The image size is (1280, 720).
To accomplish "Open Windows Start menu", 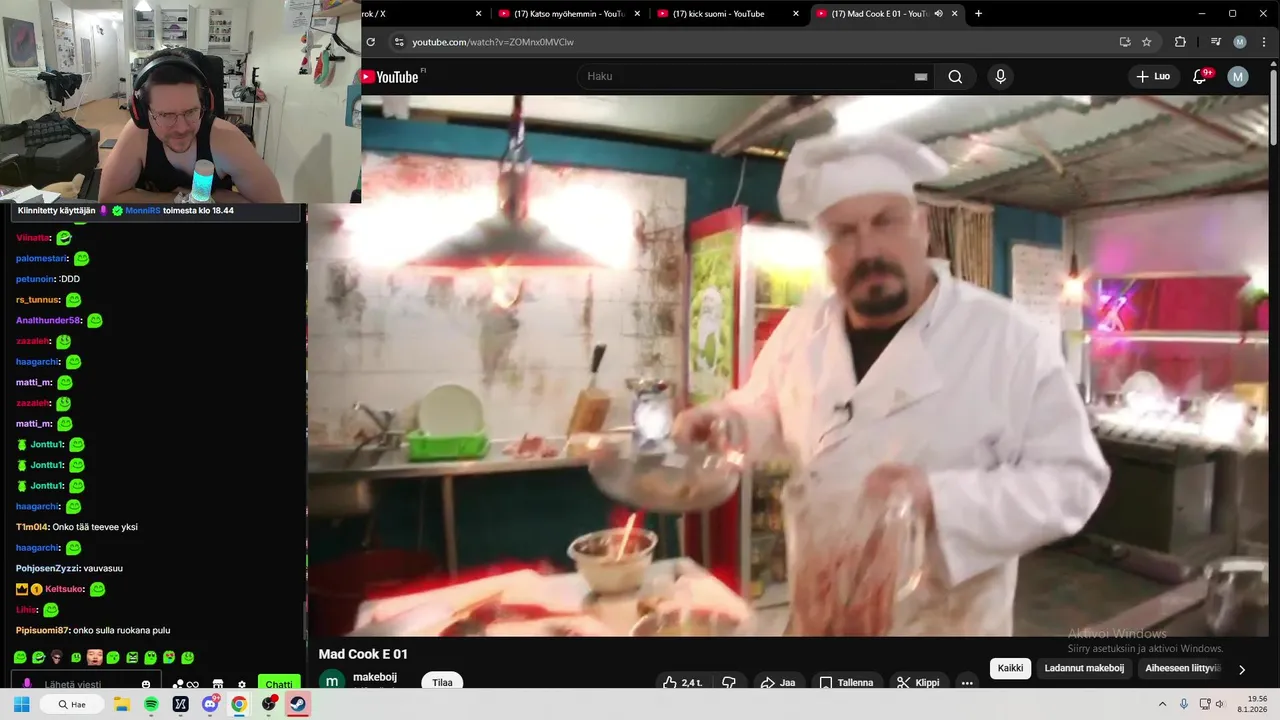I will point(22,704).
